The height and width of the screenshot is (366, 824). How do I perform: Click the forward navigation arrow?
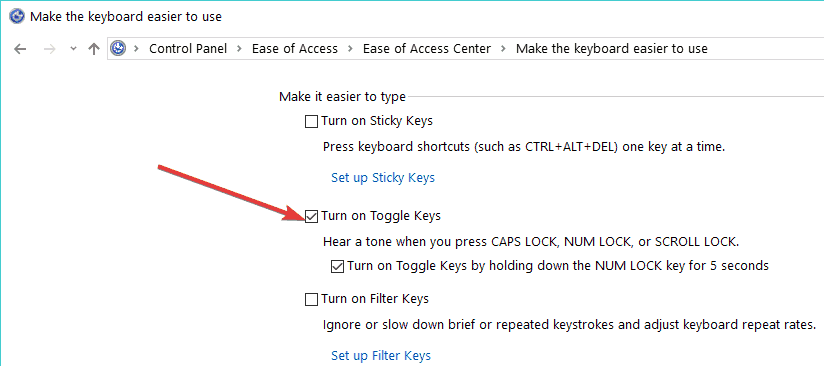coord(49,49)
